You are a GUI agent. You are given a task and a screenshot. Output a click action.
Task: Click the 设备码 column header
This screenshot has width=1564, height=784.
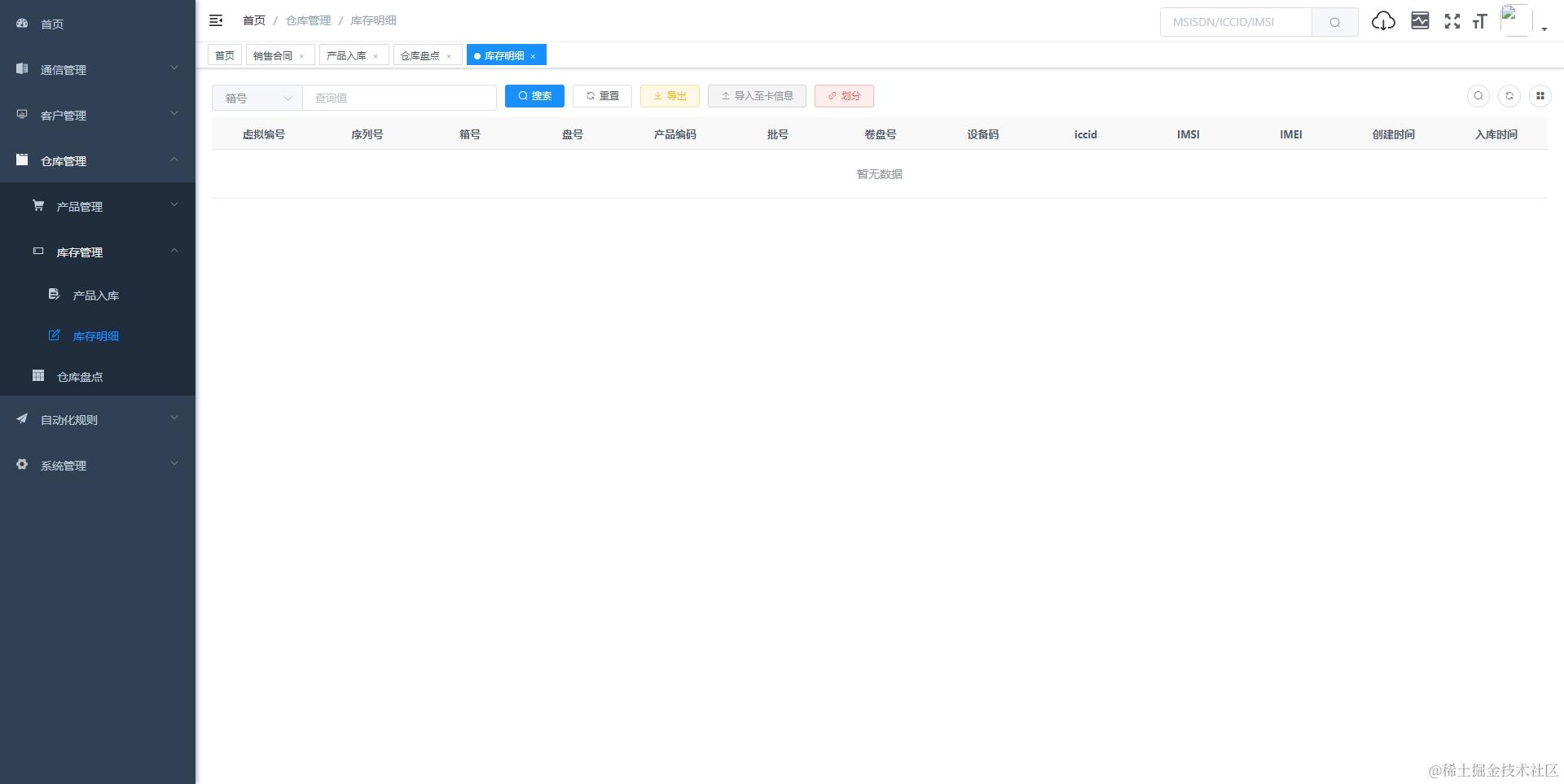982,134
